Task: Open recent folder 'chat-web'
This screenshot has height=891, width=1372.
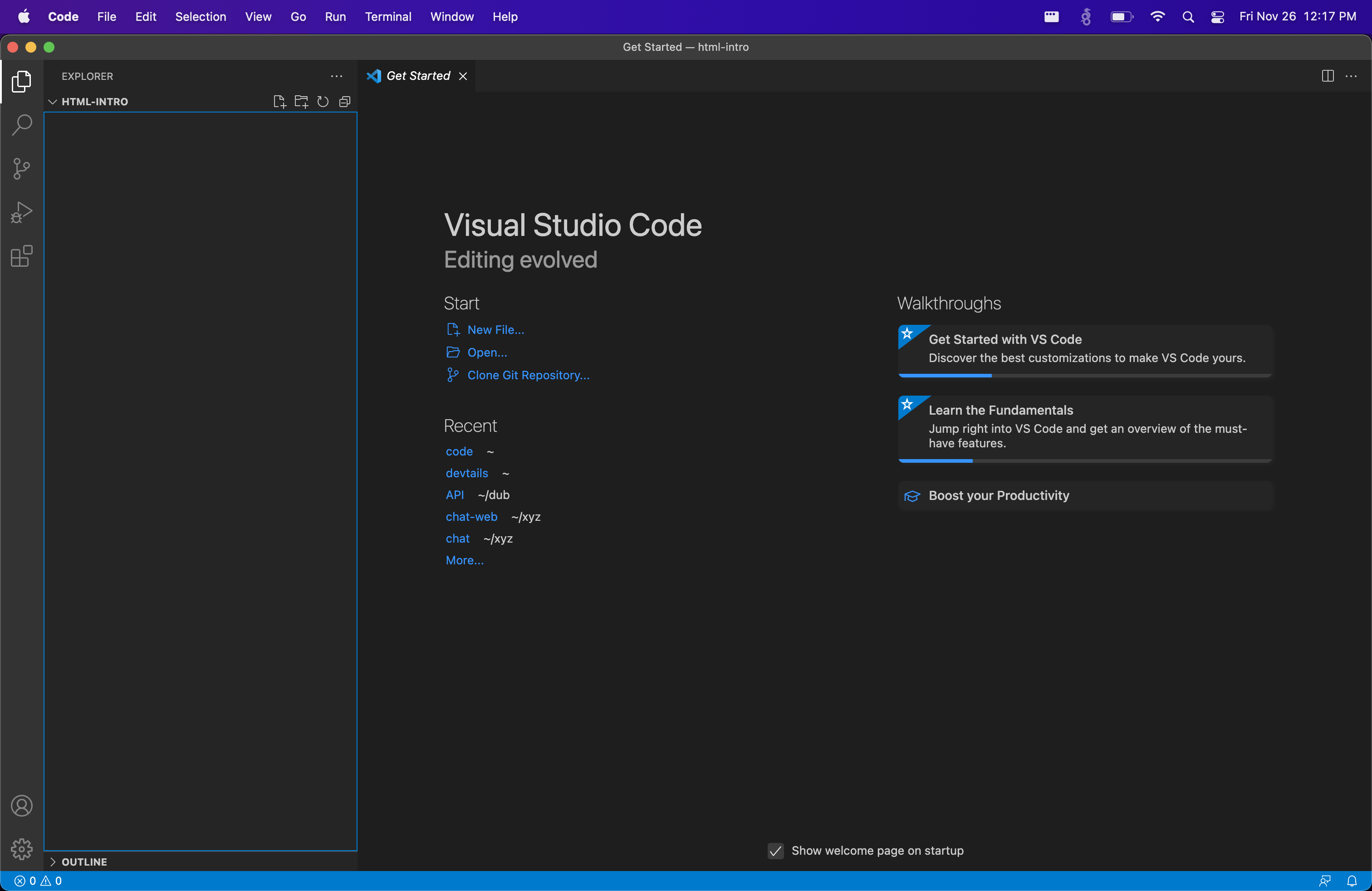Action: [x=471, y=517]
